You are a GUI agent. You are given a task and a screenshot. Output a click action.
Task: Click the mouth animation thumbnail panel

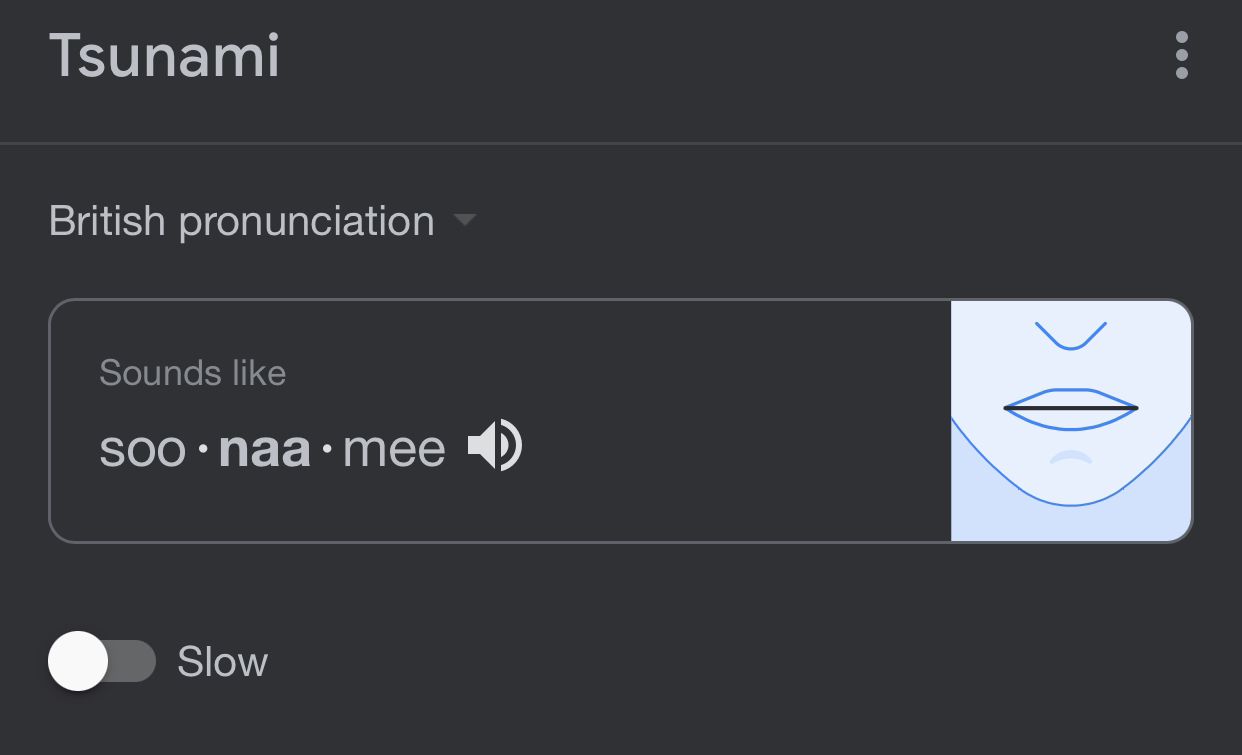coord(1071,421)
